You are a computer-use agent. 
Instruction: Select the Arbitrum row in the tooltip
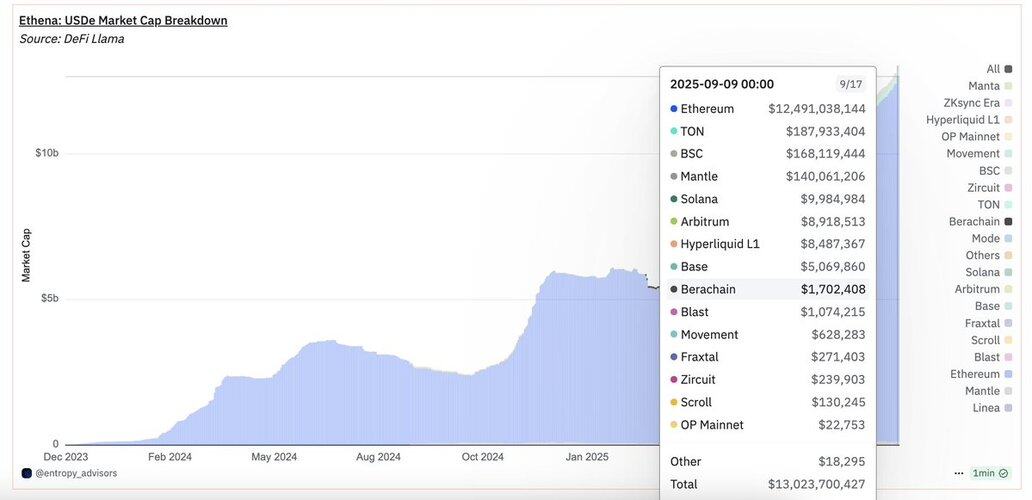[x=767, y=222]
